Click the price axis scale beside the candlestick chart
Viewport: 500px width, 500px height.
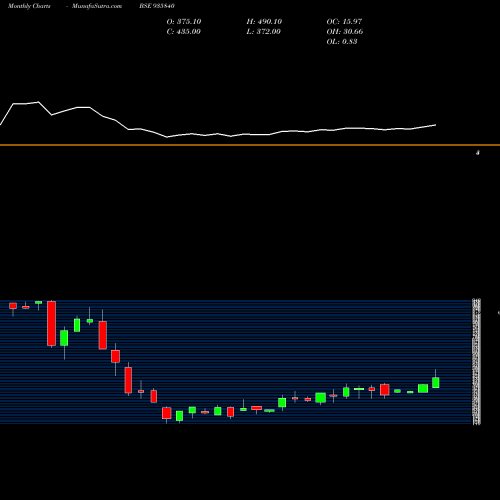[477, 362]
